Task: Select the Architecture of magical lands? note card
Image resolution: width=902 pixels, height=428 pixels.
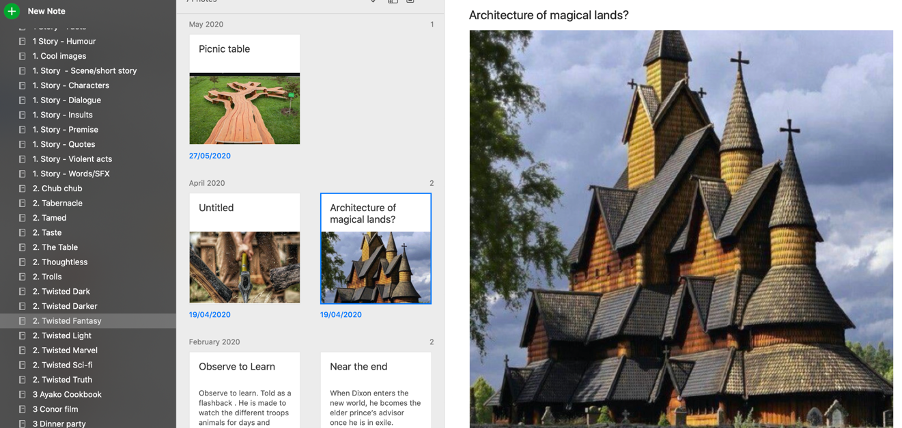Action: [376, 248]
